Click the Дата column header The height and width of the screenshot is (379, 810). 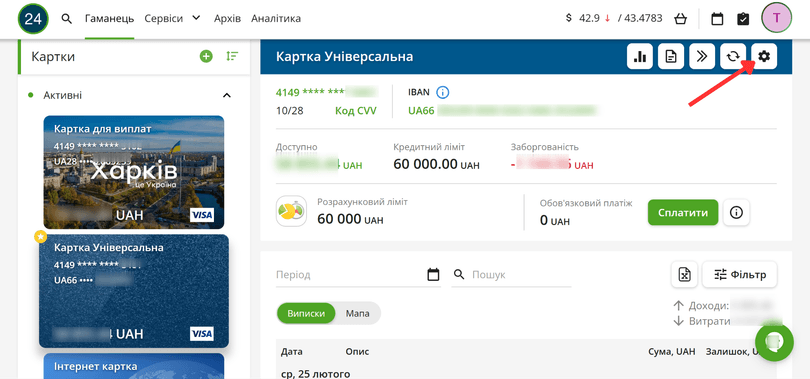coord(291,352)
